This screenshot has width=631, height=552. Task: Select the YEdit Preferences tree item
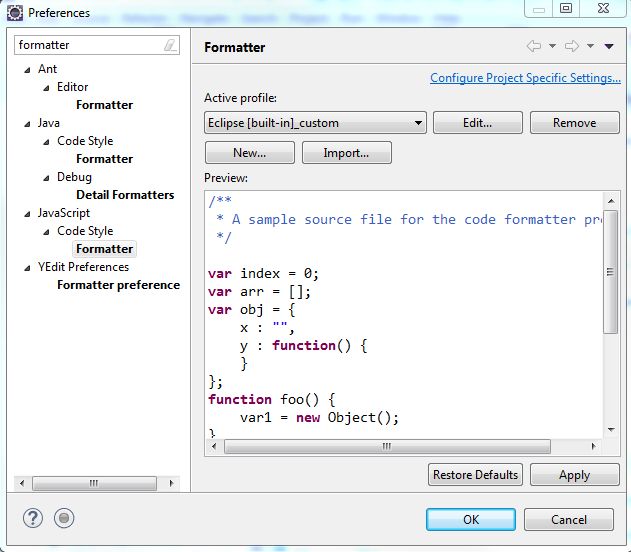click(83, 267)
